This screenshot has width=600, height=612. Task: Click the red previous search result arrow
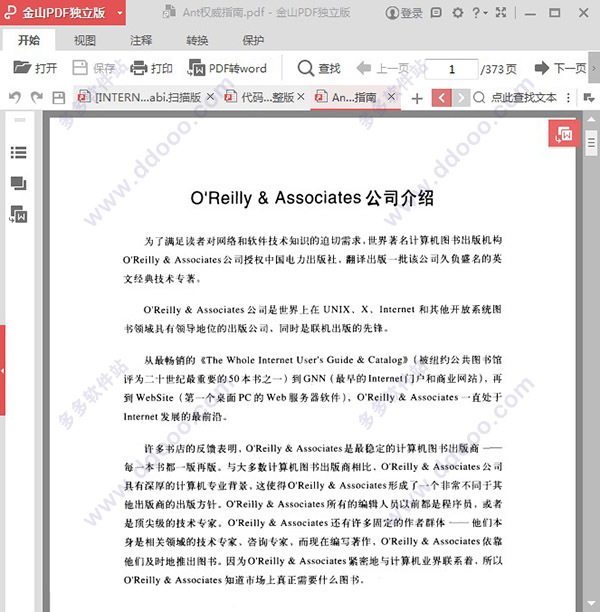tap(442, 98)
